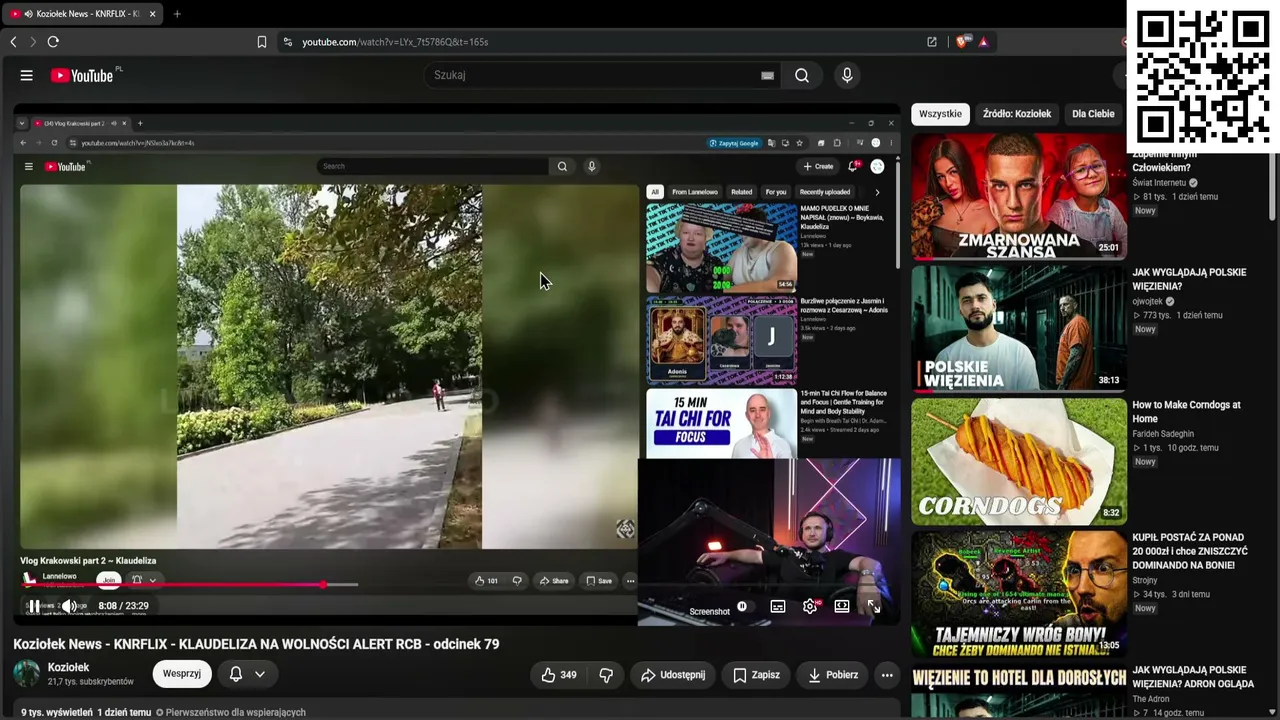Open the YouTube guide hamburger menu
Screen dimensions: 1280x720
[x=27, y=75]
